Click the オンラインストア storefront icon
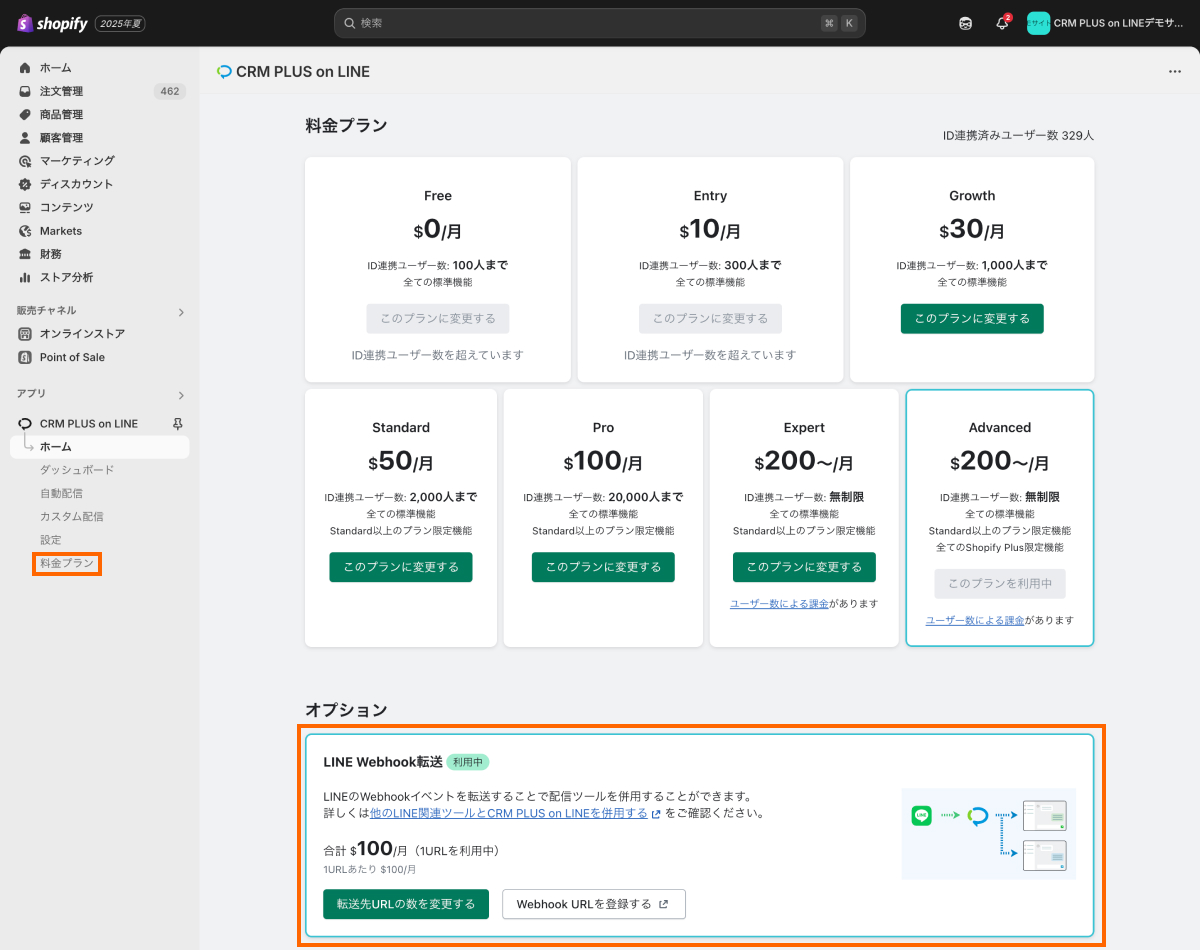This screenshot has width=1200, height=950. coord(25,334)
